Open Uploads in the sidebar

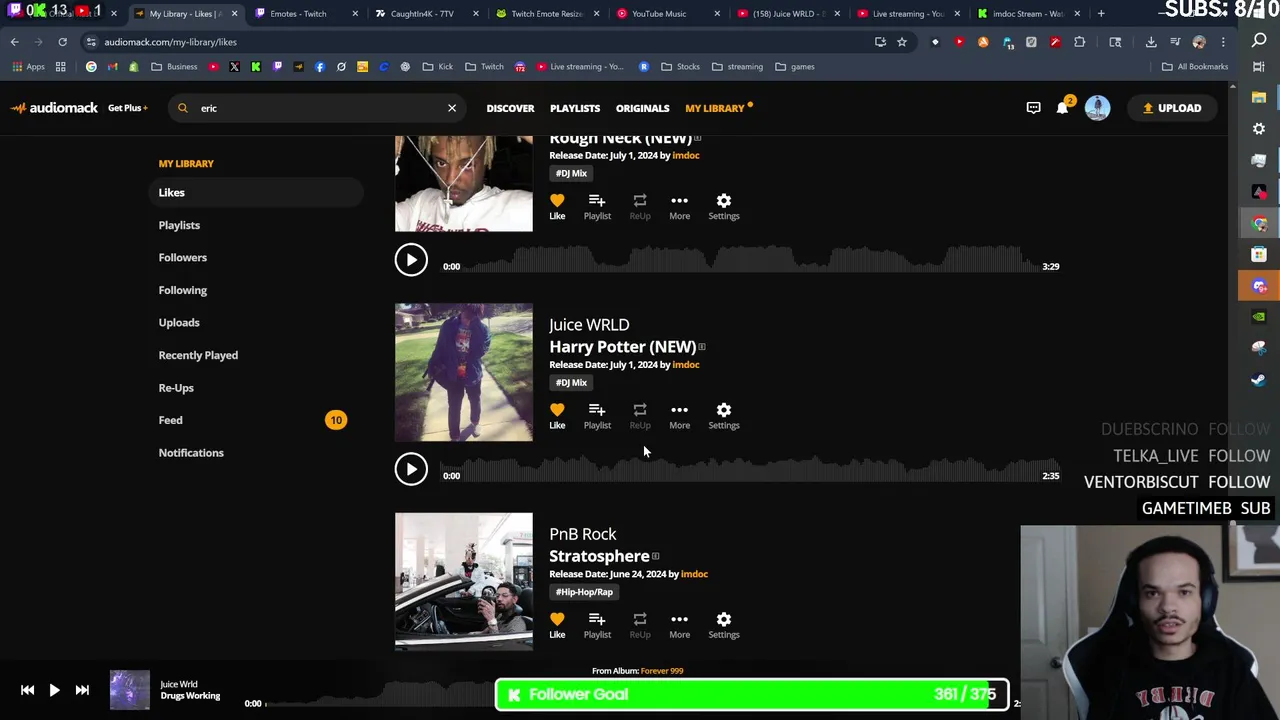coord(179,322)
